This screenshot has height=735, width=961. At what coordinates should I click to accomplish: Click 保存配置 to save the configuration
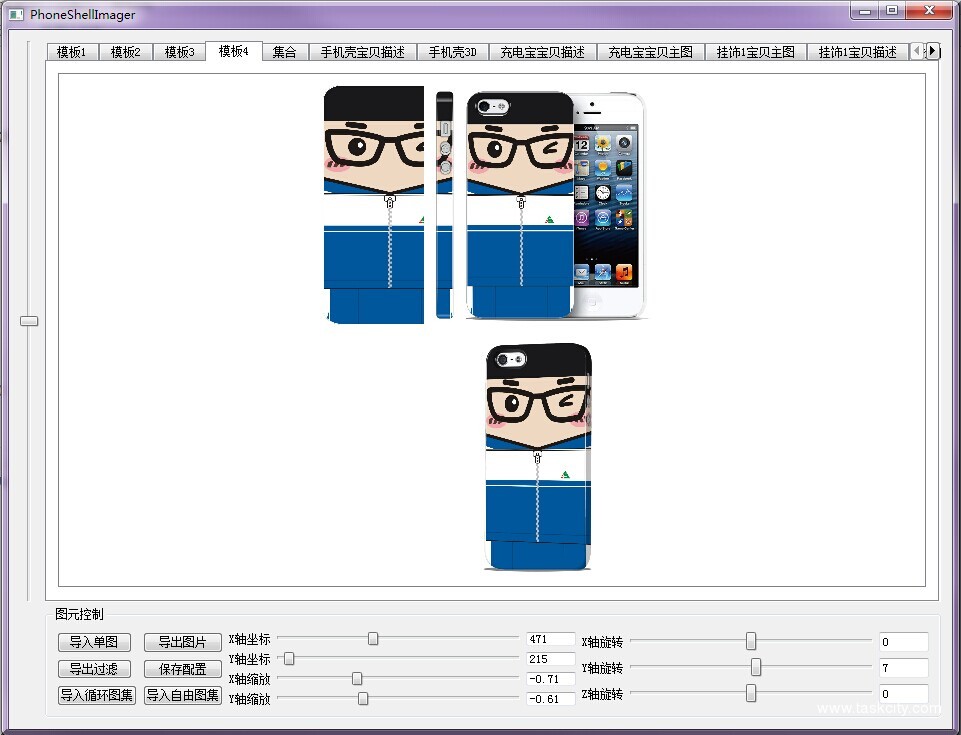182,669
